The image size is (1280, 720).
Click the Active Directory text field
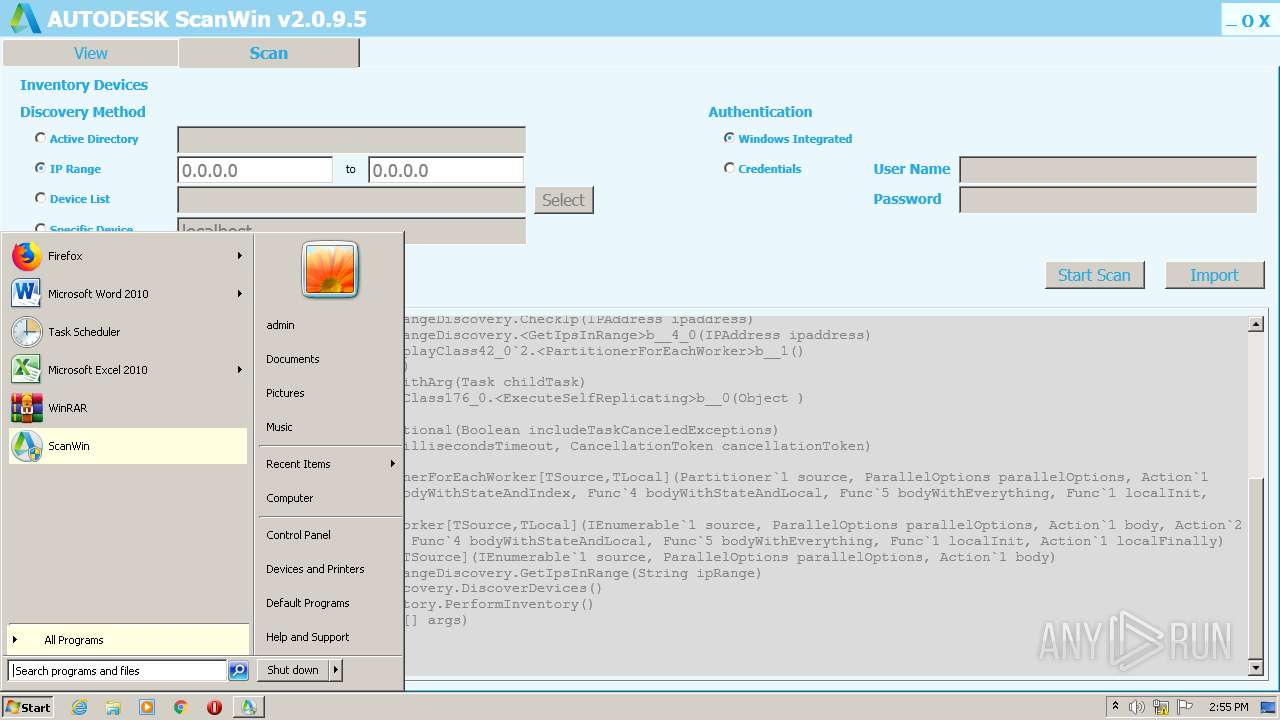351,140
